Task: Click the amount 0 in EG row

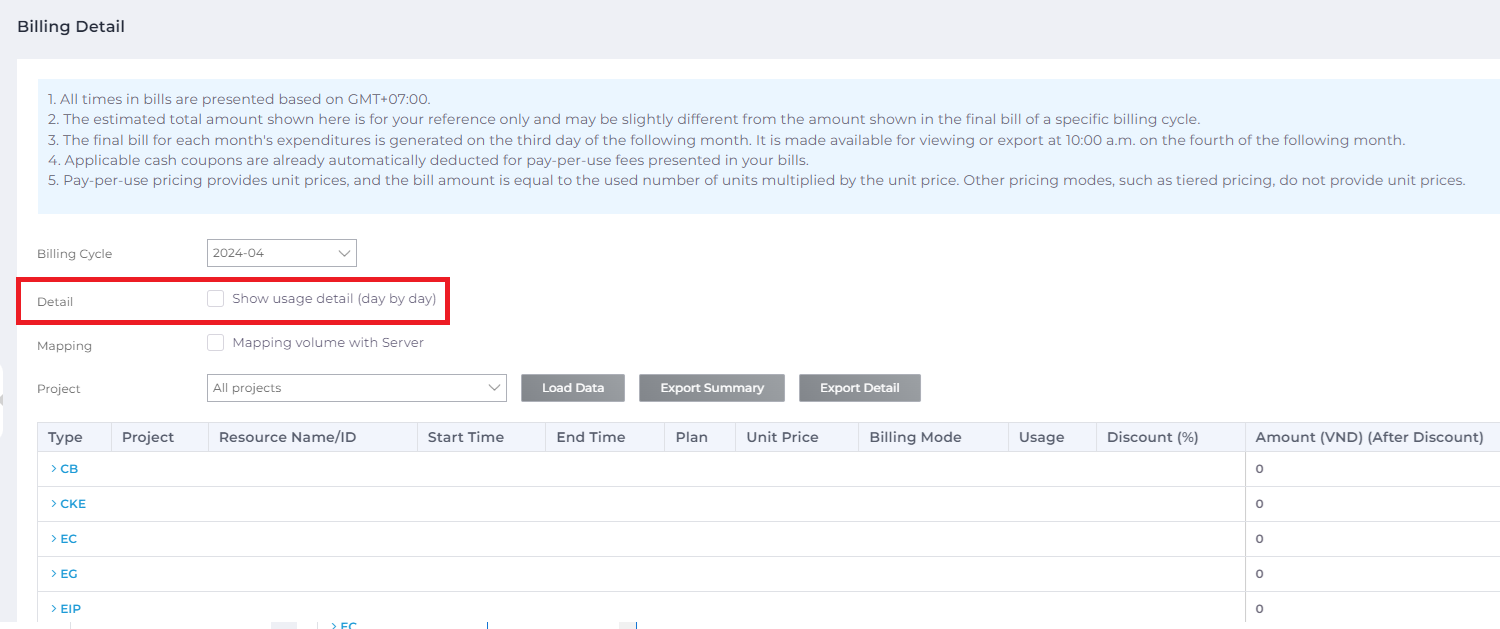Action: click(x=1260, y=574)
